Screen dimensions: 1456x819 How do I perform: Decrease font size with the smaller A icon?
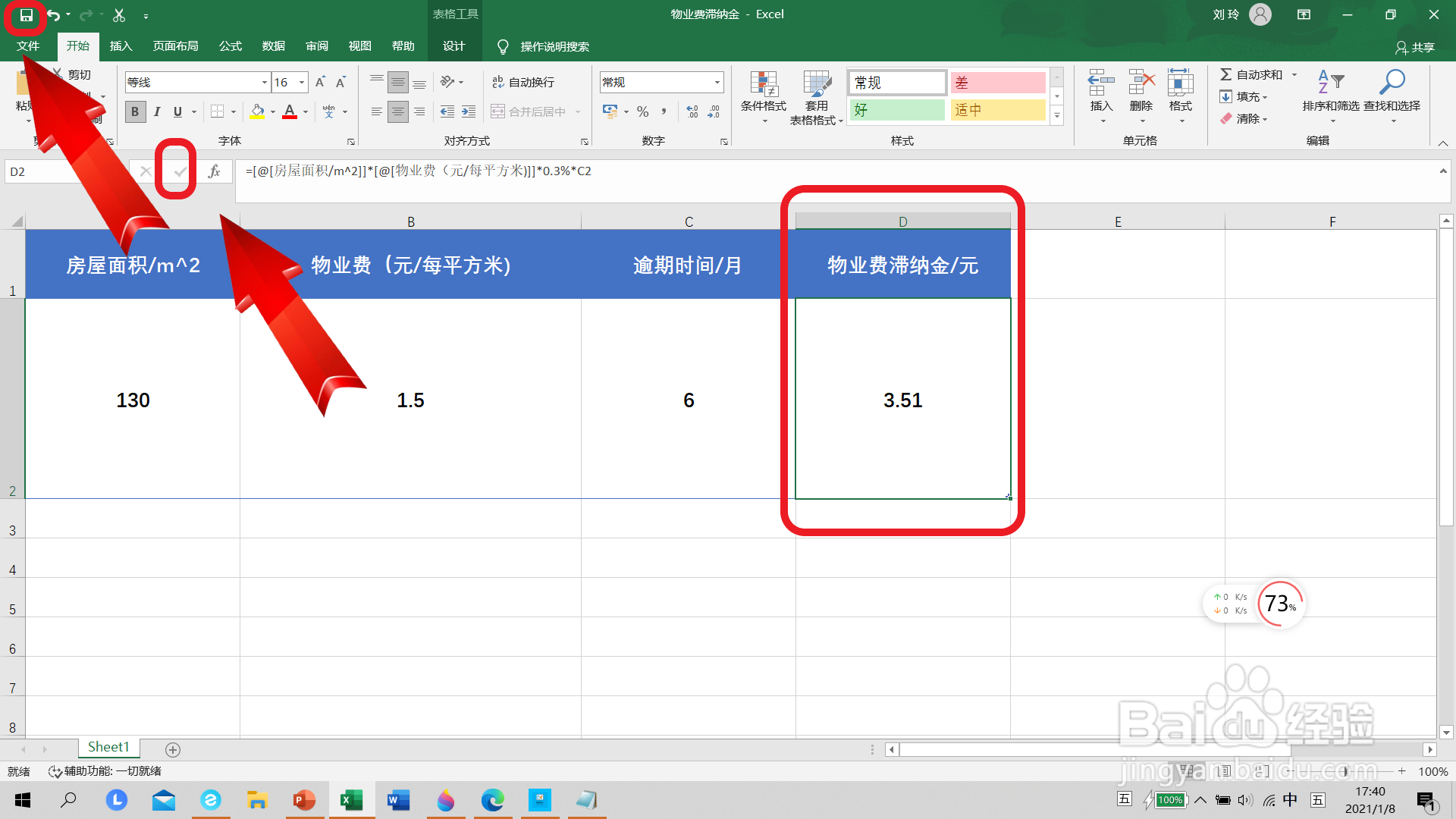(x=340, y=82)
